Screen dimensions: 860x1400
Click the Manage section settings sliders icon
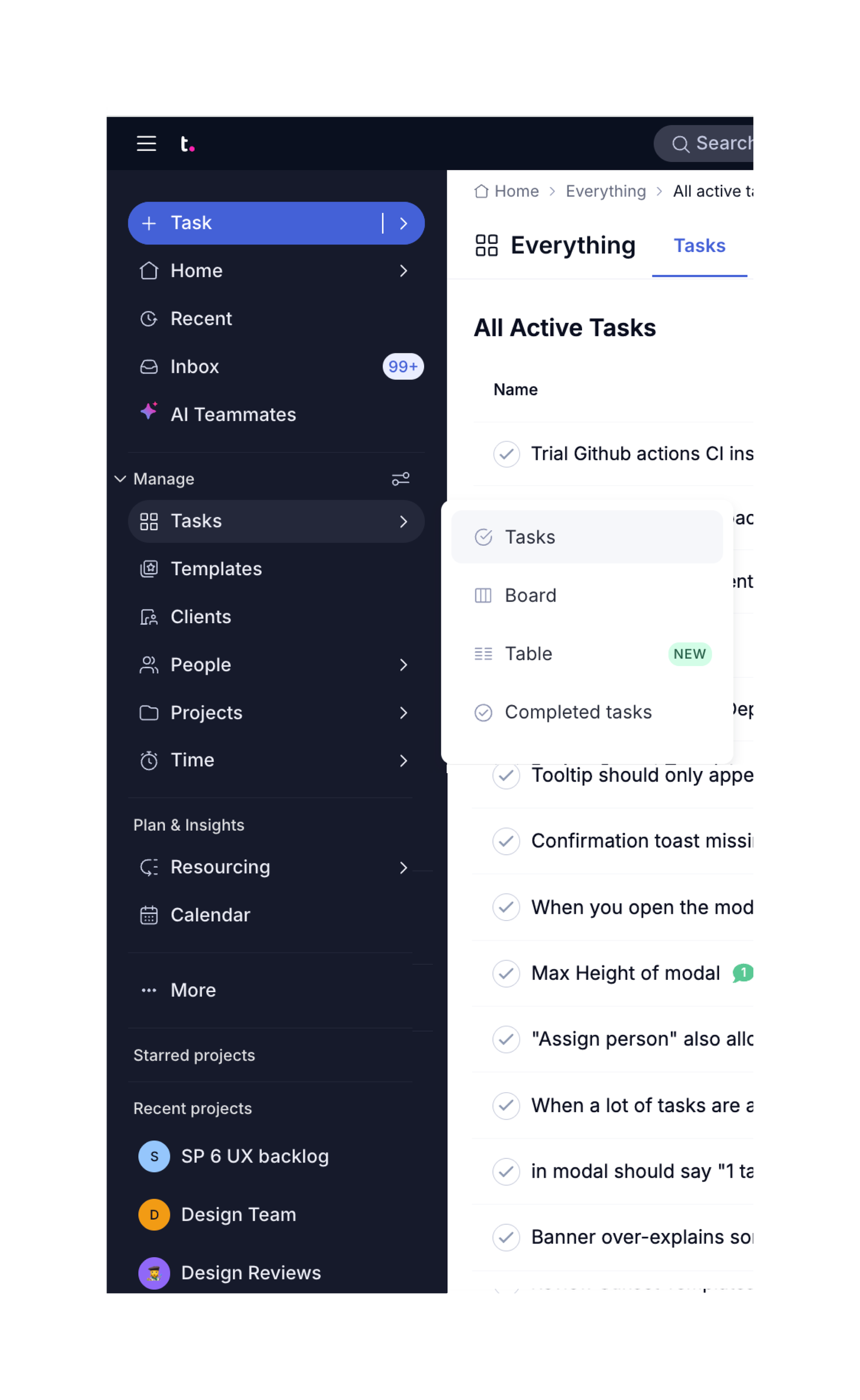click(x=400, y=479)
